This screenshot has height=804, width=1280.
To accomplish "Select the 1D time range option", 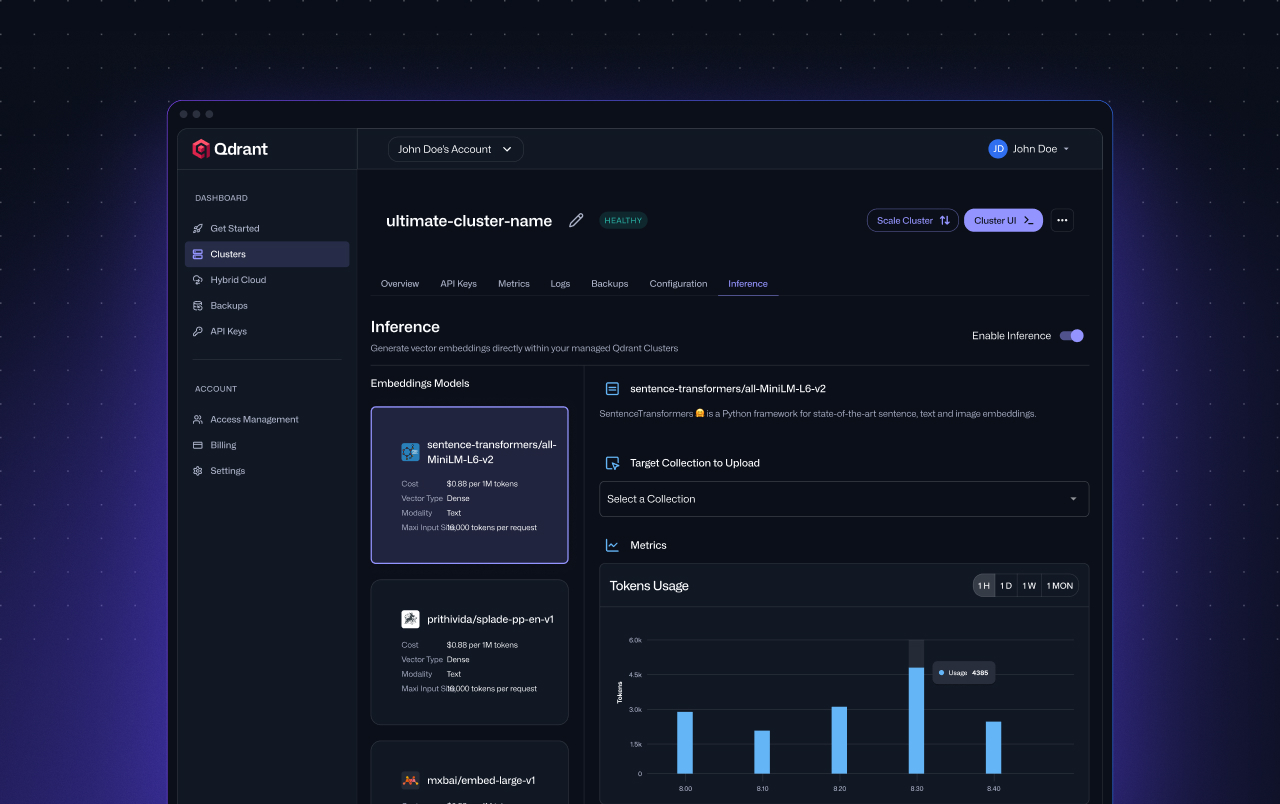I will pyautogui.click(x=1006, y=586).
